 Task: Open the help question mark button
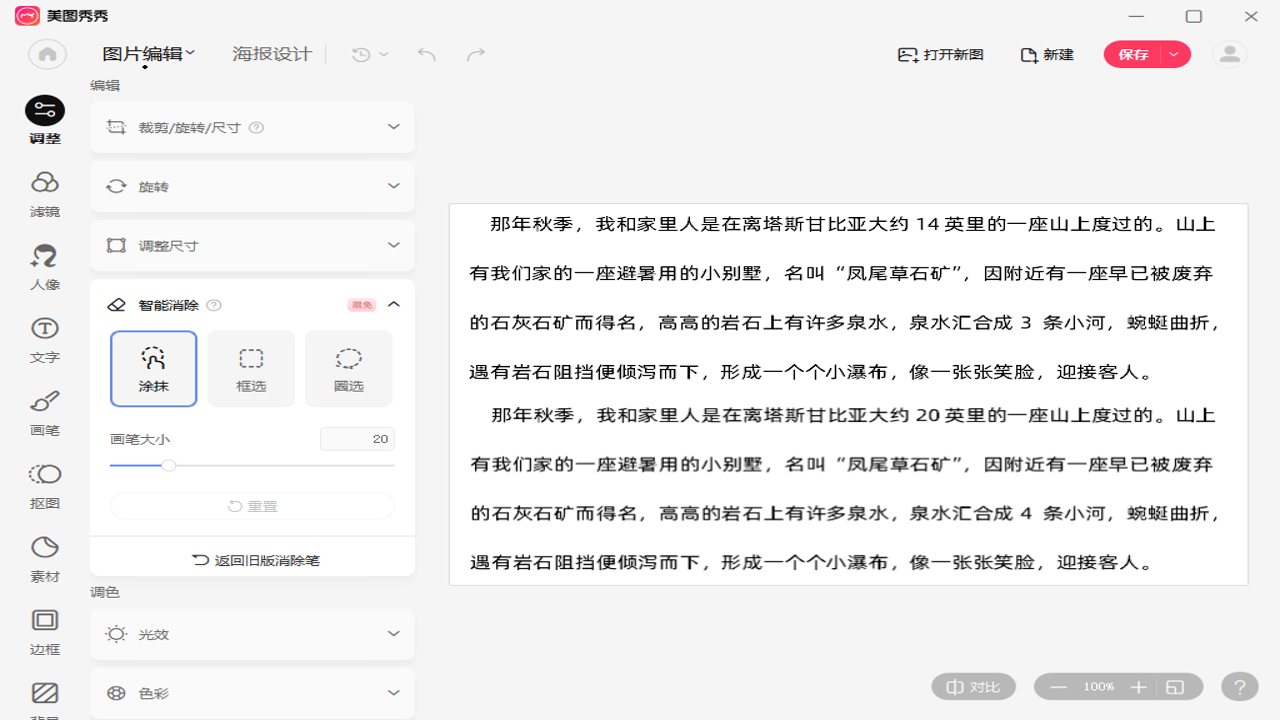coord(1240,687)
